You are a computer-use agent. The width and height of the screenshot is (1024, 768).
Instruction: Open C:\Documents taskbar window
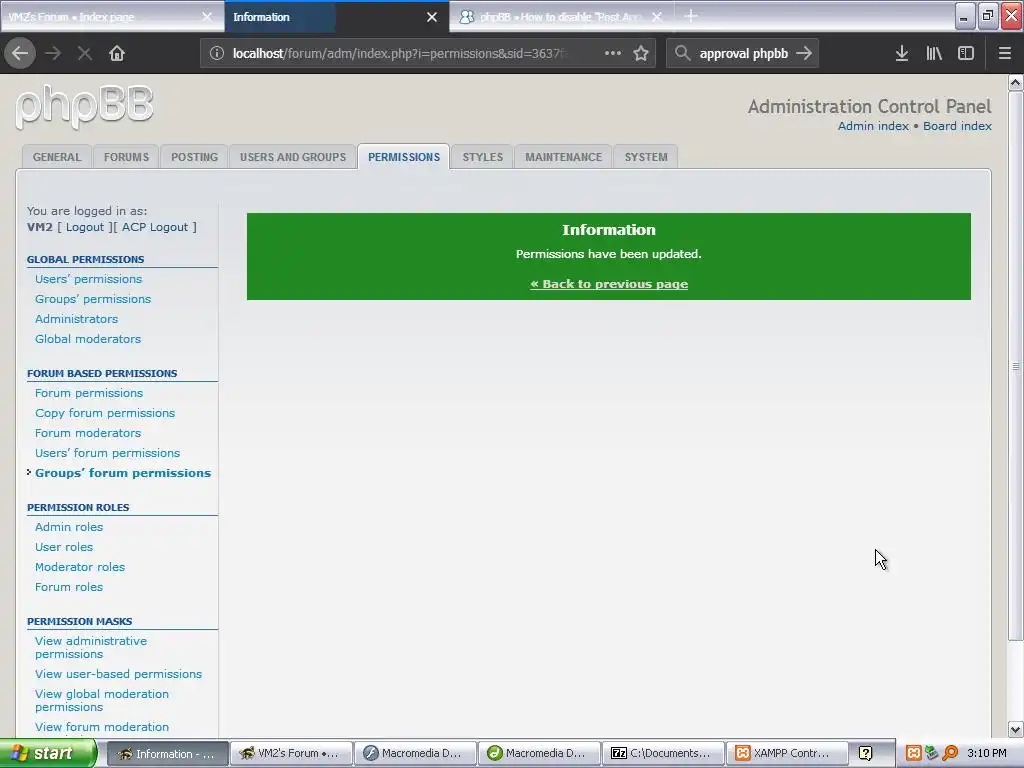pyautogui.click(x=663, y=753)
